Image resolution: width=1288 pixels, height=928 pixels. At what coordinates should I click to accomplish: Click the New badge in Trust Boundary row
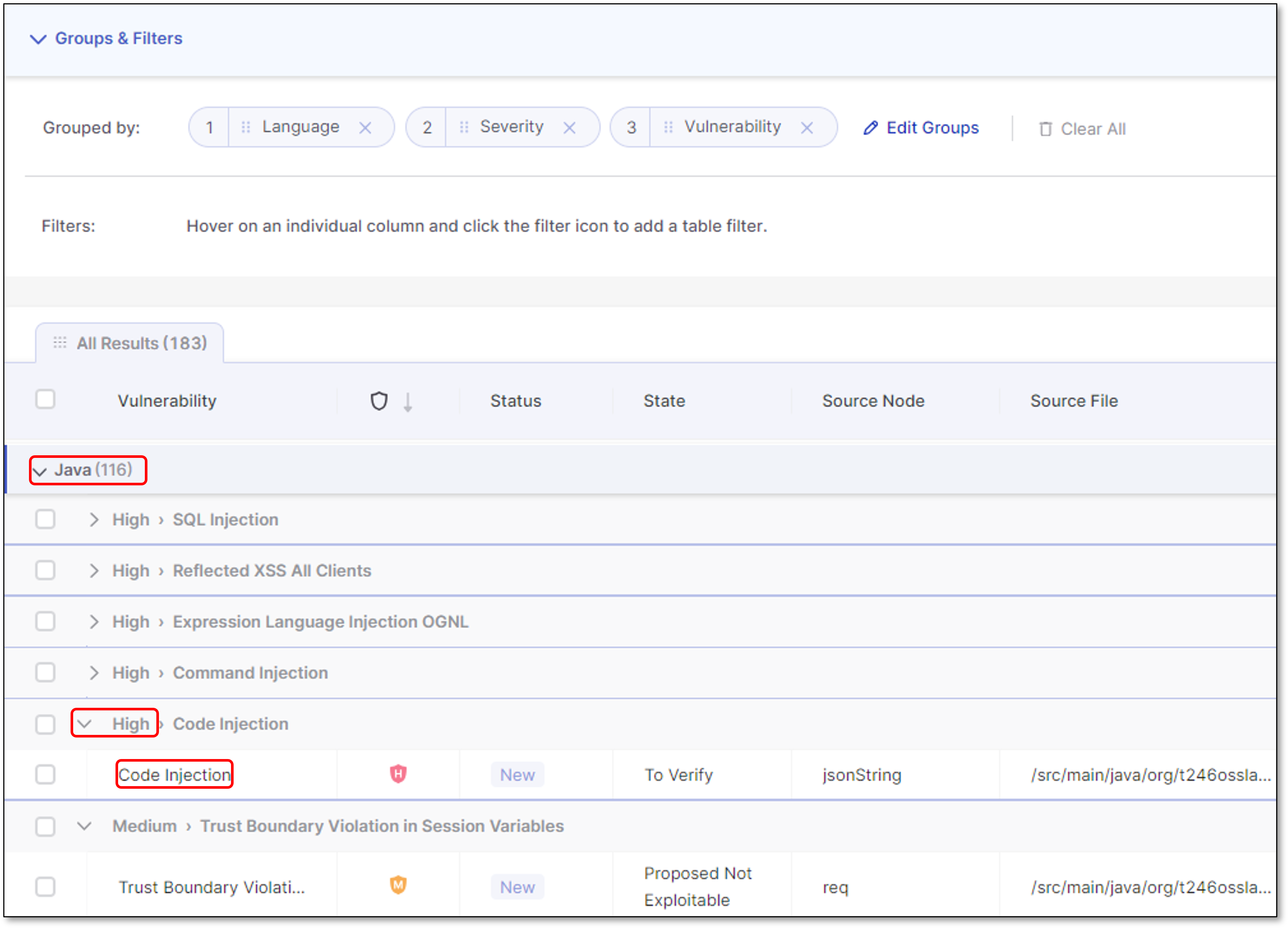pos(517,886)
